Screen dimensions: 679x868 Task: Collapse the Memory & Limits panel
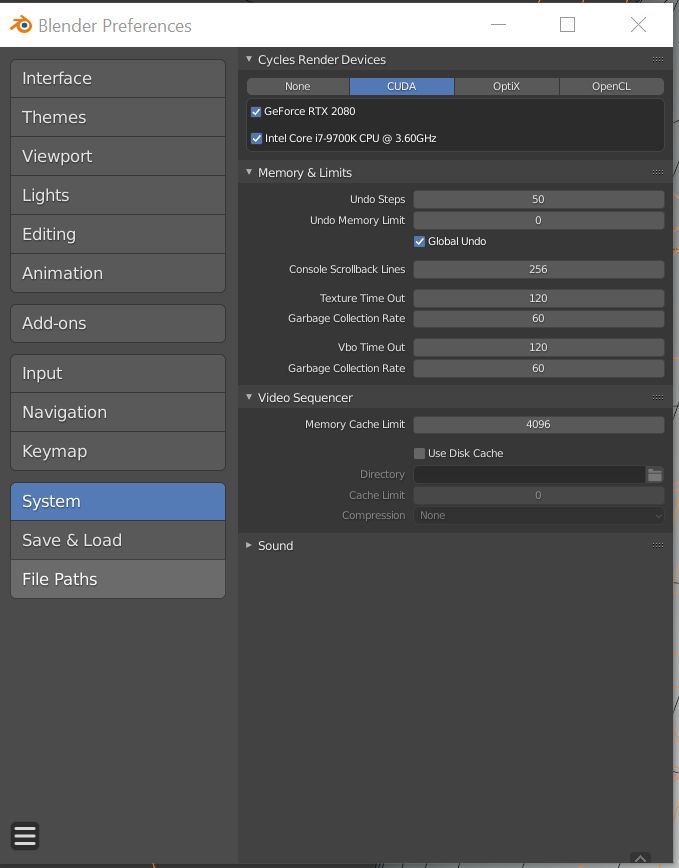point(249,172)
